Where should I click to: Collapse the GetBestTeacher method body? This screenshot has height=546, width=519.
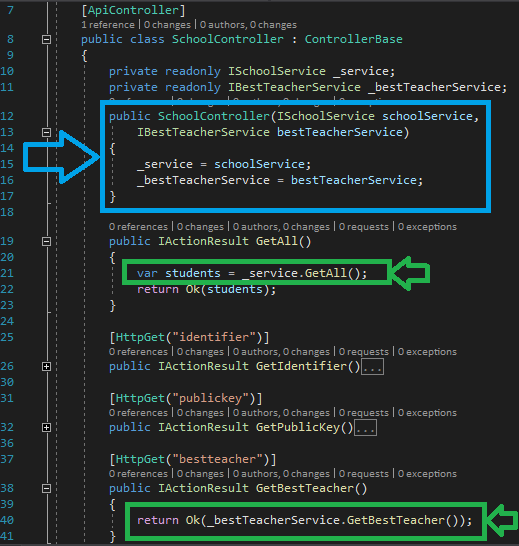pos(46,489)
